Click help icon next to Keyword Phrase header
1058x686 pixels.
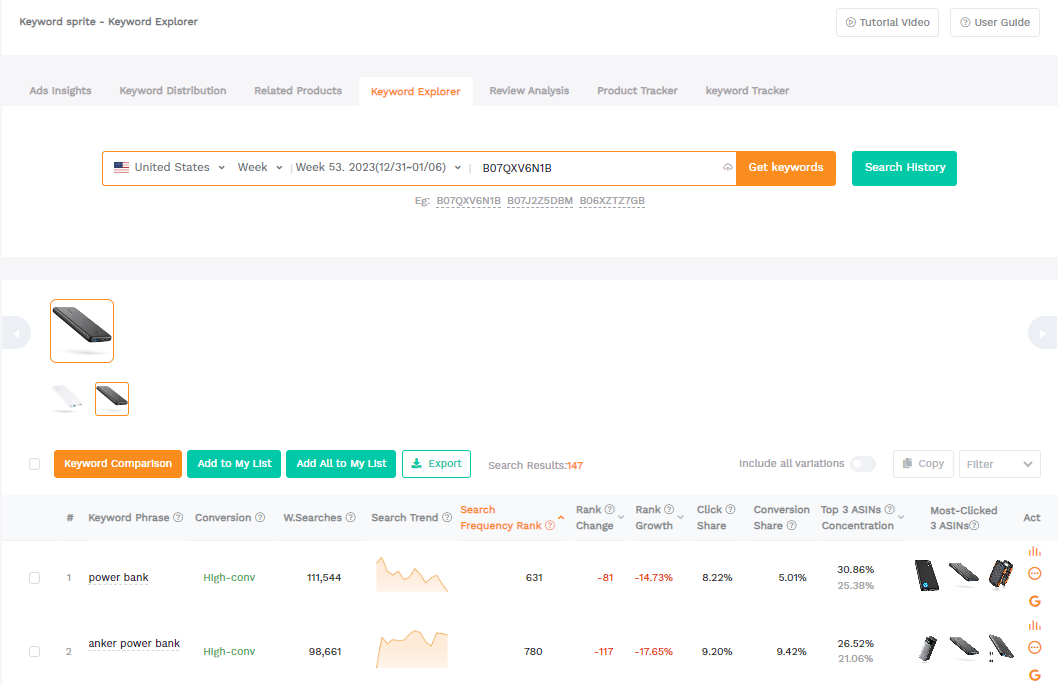point(178,518)
